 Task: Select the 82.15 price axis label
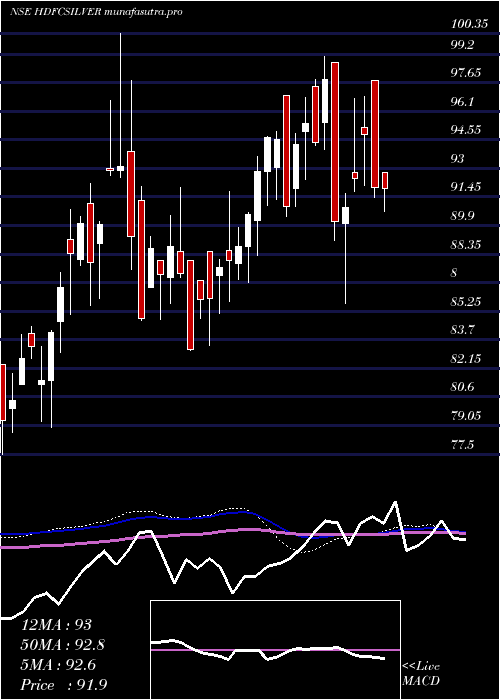click(466, 358)
